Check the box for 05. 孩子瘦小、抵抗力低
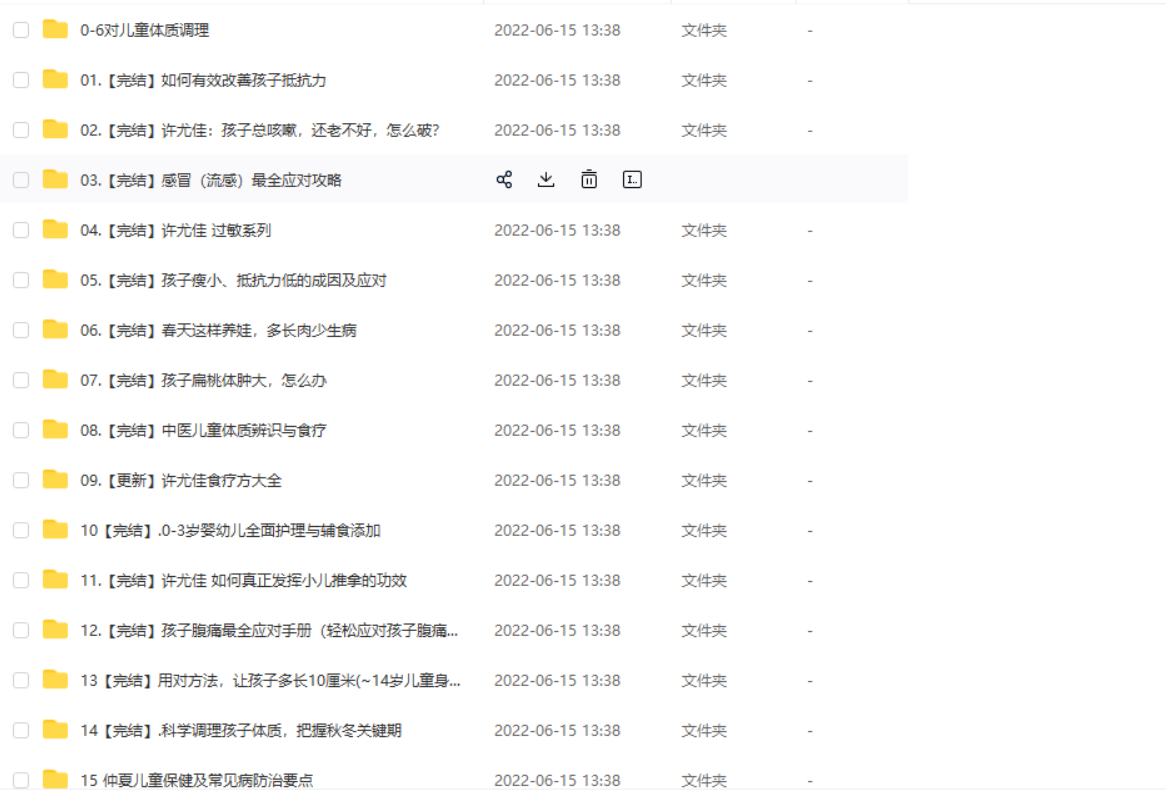The width and height of the screenshot is (1166, 796). 21,280
